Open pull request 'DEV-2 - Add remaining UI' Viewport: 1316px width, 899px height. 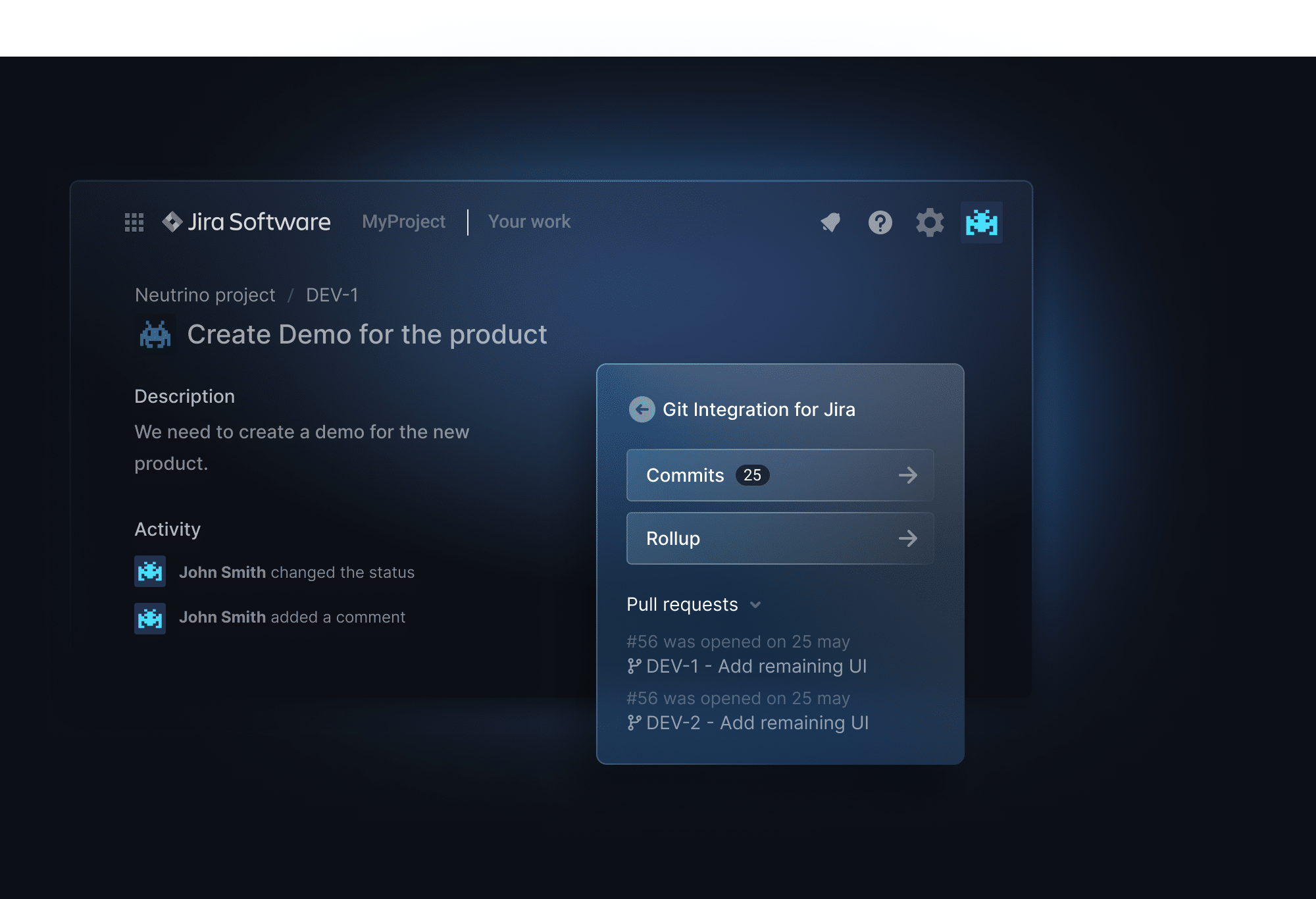(757, 723)
